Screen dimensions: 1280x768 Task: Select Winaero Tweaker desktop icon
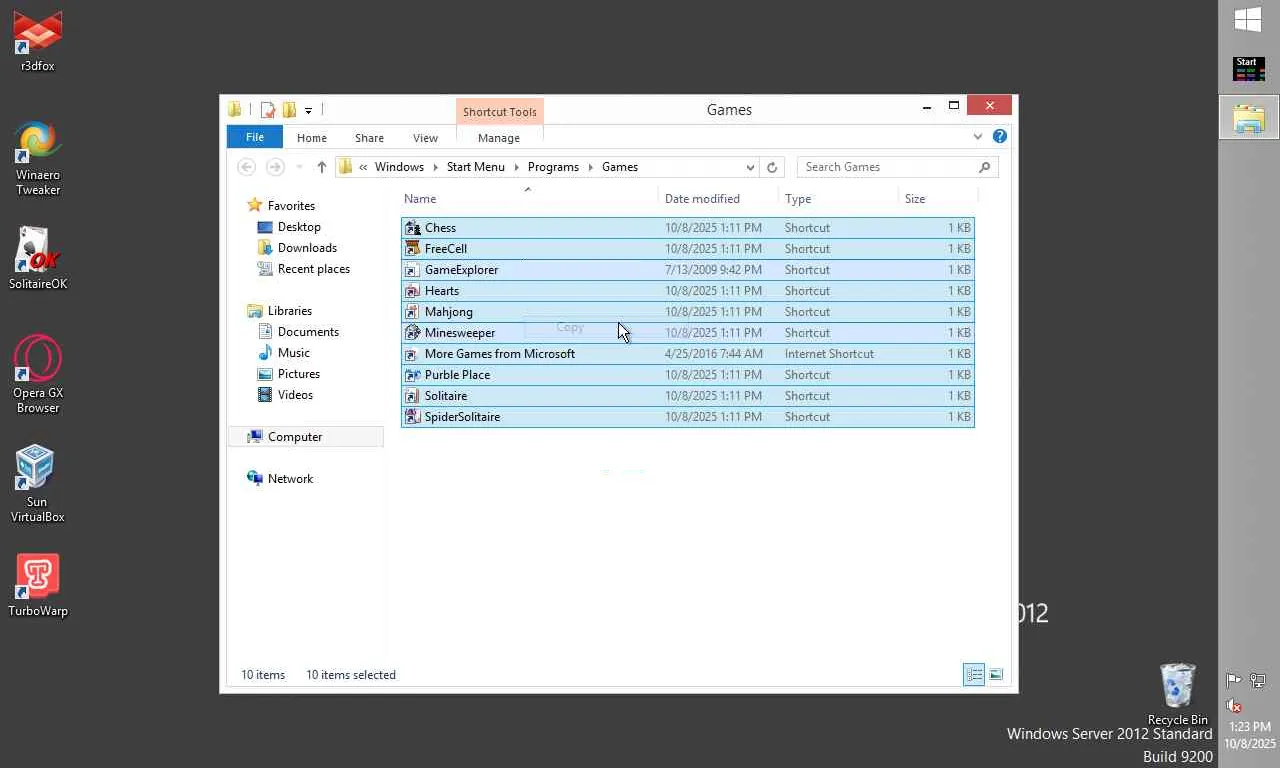[38, 158]
